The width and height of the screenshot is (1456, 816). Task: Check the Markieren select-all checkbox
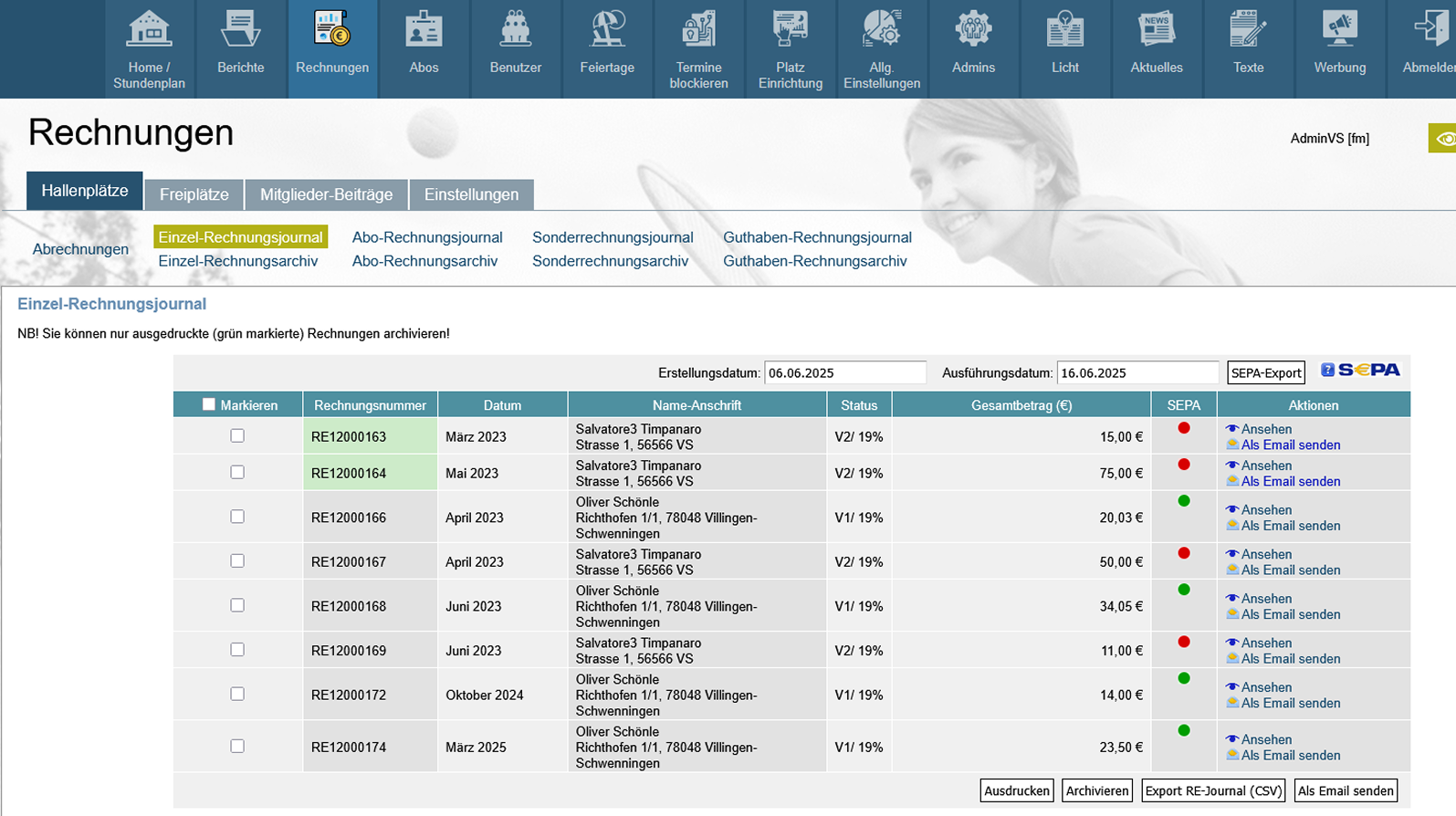[209, 404]
